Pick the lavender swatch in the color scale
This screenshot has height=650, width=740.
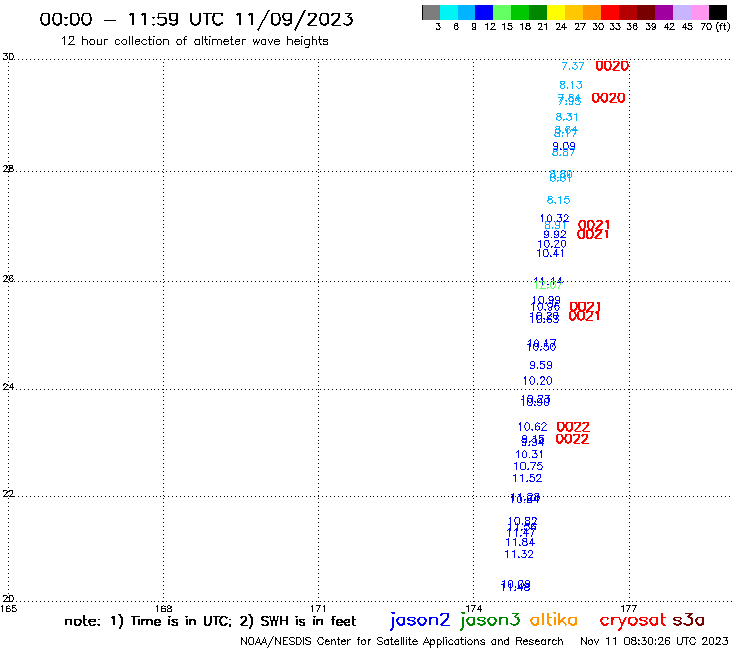pos(681,12)
